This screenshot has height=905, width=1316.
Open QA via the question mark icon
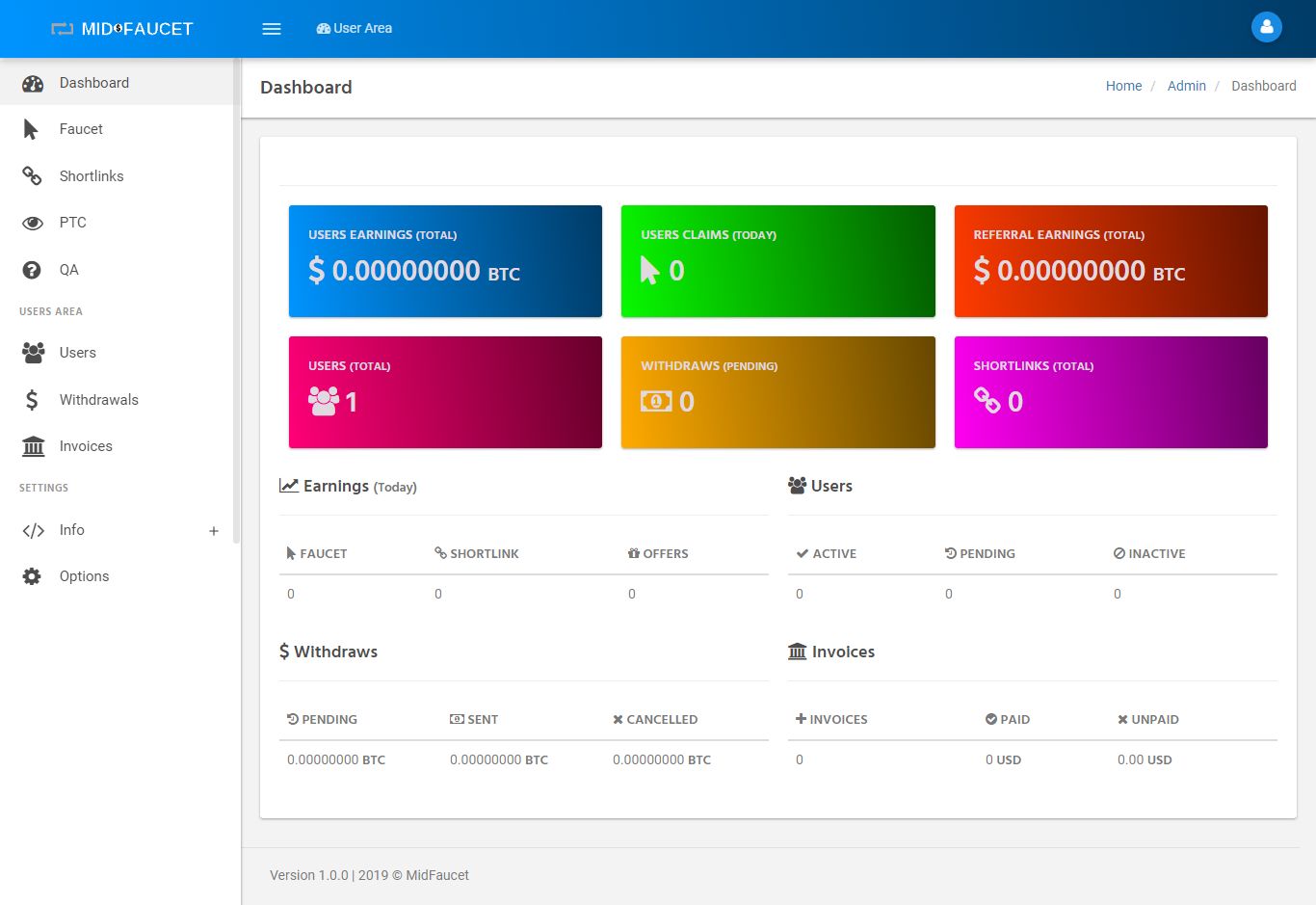click(32, 270)
